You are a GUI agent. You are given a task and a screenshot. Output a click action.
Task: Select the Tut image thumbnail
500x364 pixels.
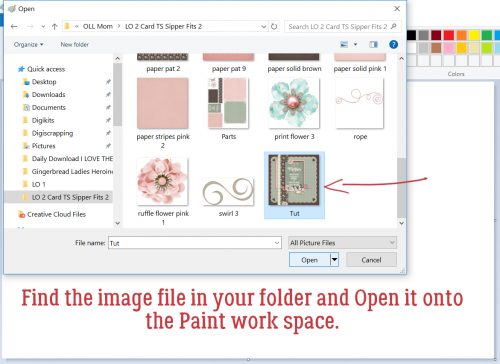coord(294,180)
